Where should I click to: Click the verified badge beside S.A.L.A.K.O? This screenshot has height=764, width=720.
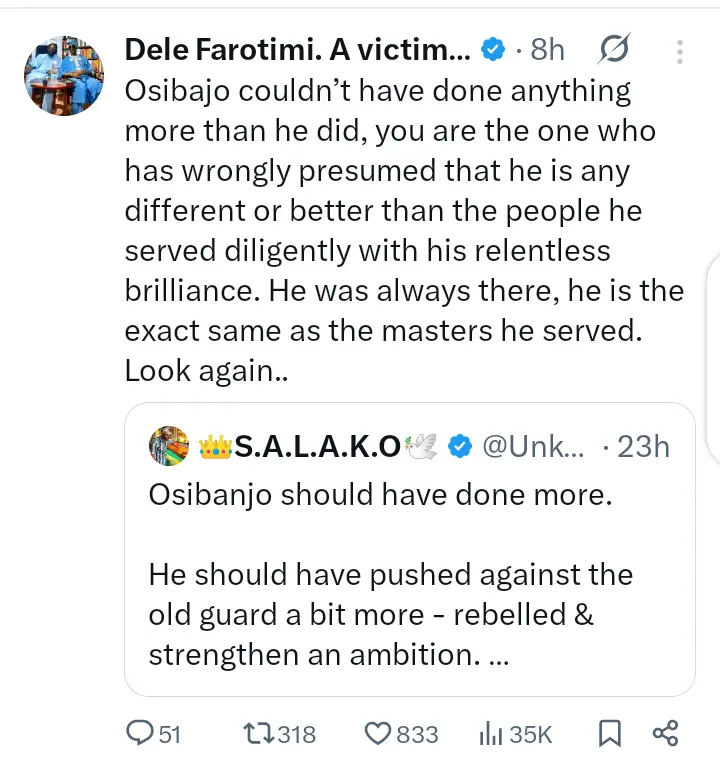click(458, 447)
